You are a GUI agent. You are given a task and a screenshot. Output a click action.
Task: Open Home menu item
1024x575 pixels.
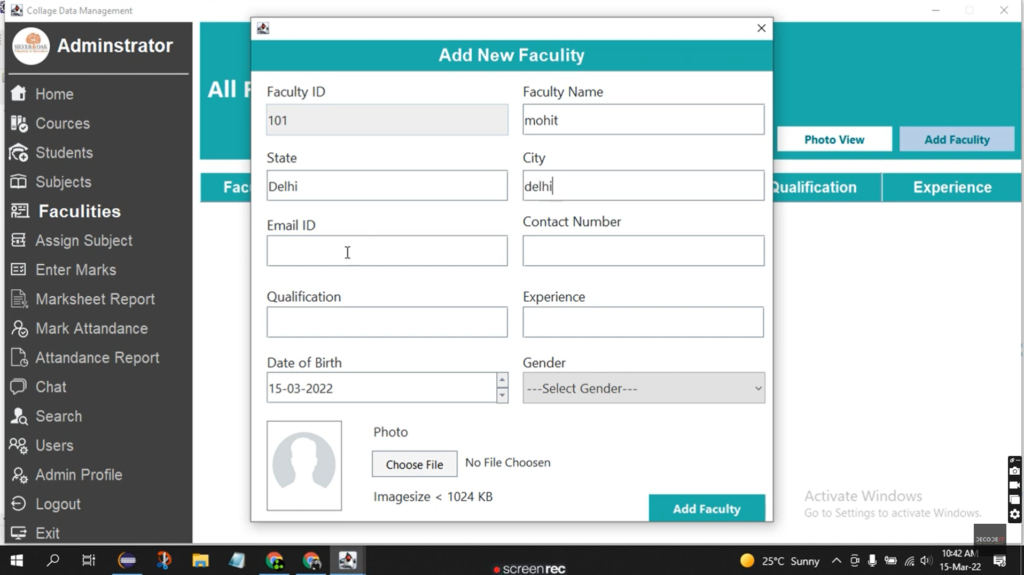coord(54,93)
